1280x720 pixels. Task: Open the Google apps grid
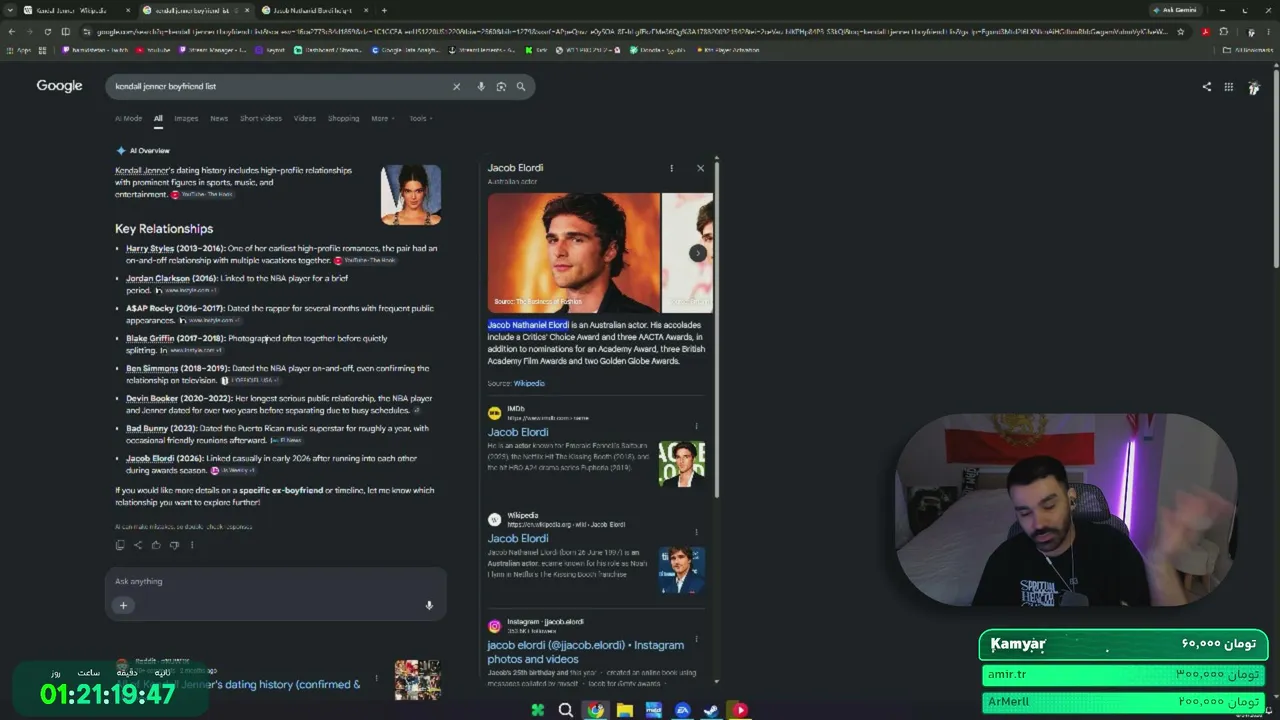pyautogui.click(x=1229, y=87)
